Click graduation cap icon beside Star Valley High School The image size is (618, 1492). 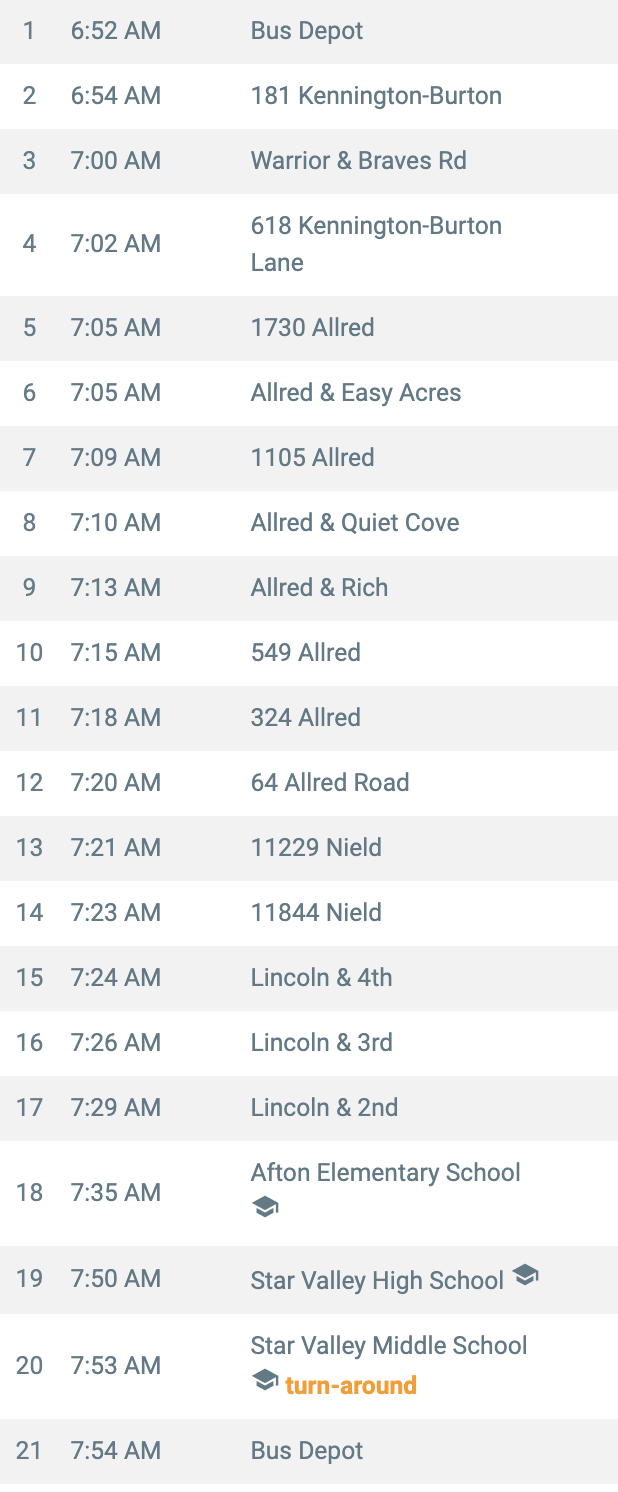click(525, 1275)
